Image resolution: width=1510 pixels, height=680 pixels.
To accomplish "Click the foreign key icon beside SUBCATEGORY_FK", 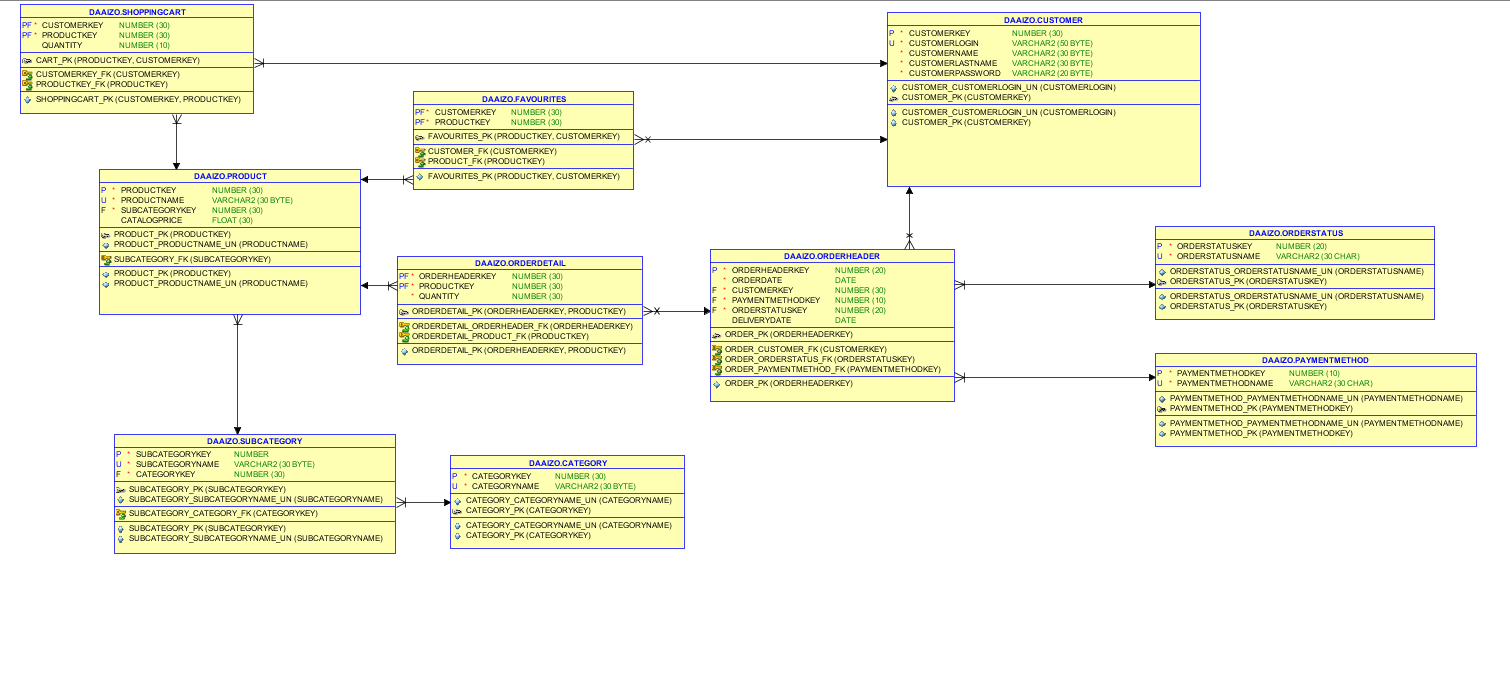I will (106, 259).
